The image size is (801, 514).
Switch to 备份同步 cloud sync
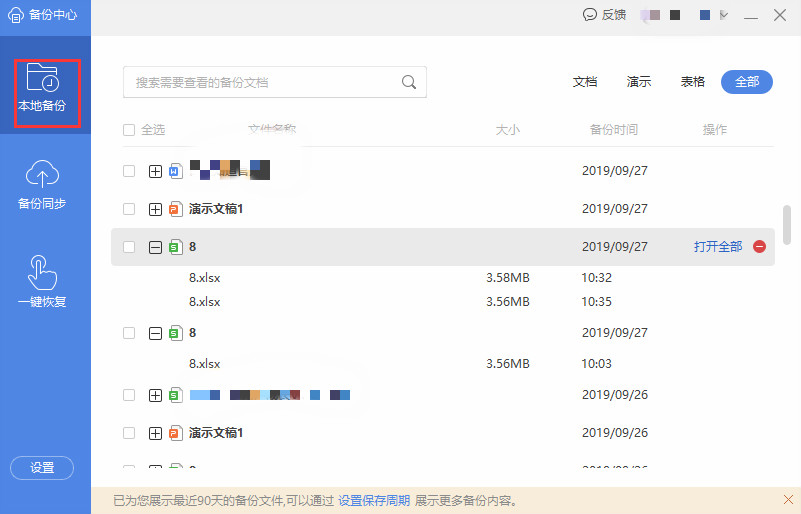tap(41, 184)
